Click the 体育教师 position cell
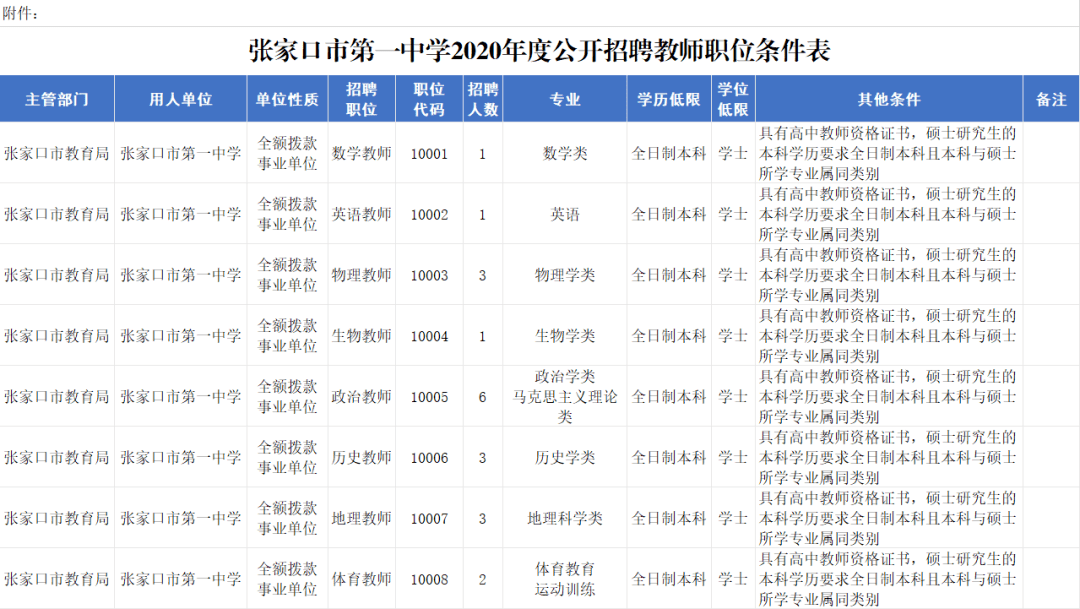The image size is (1080, 609). 362,579
